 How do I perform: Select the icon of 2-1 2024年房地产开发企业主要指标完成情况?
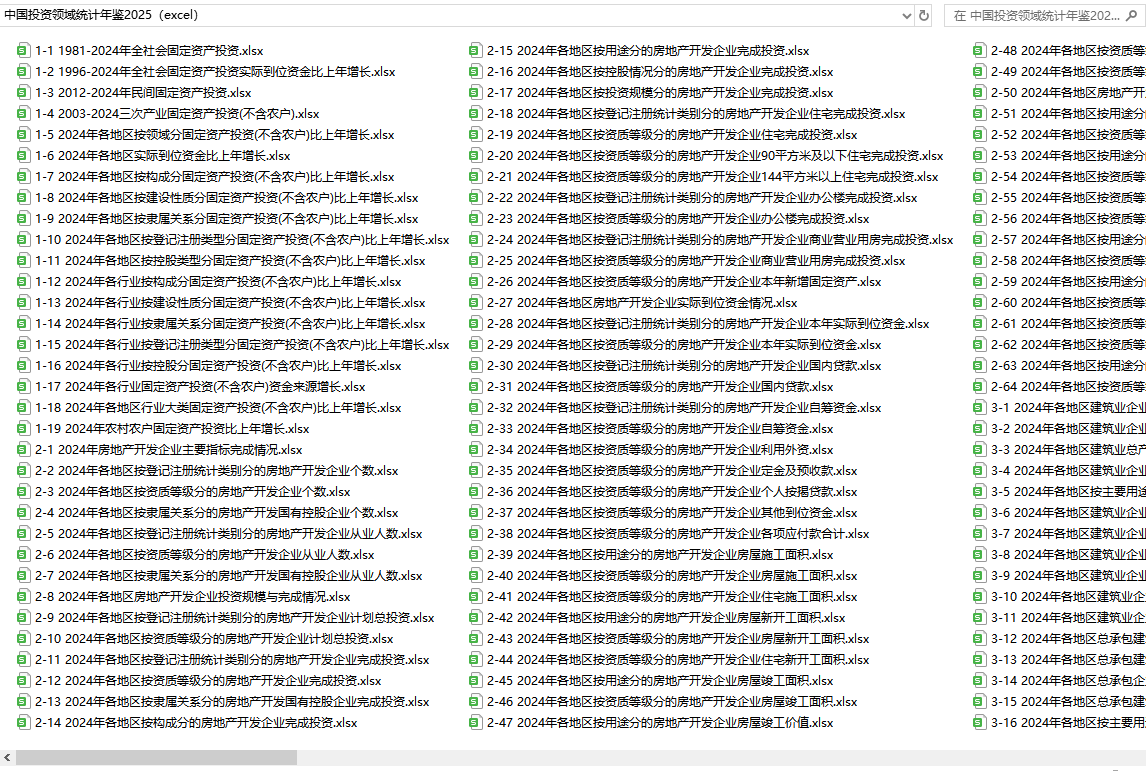(23, 449)
